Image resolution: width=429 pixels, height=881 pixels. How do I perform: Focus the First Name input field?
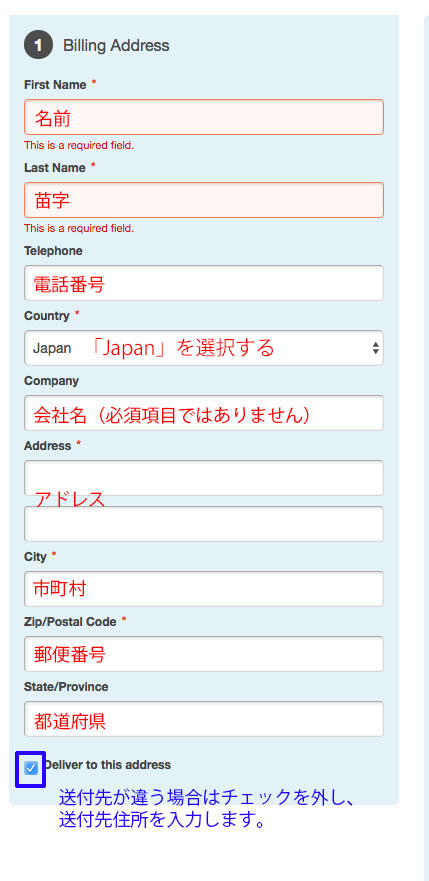point(204,117)
